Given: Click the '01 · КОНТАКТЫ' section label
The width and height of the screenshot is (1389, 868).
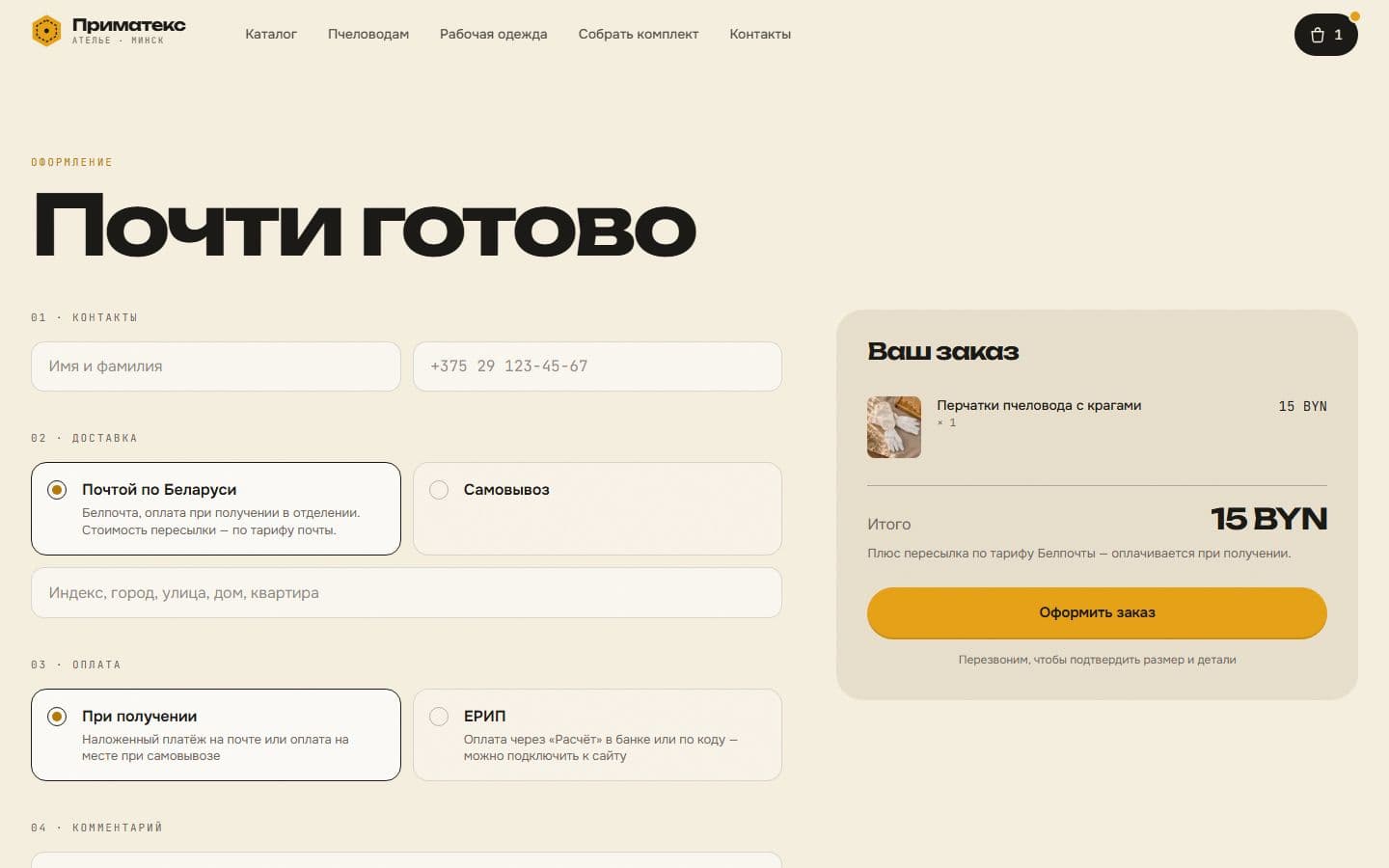Looking at the screenshot, I should [84, 317].
